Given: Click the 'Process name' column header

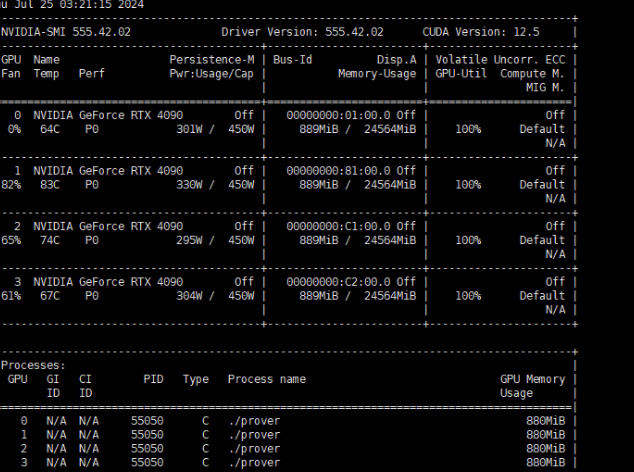Looking at the screenshot, I should (x=267, y=379).
